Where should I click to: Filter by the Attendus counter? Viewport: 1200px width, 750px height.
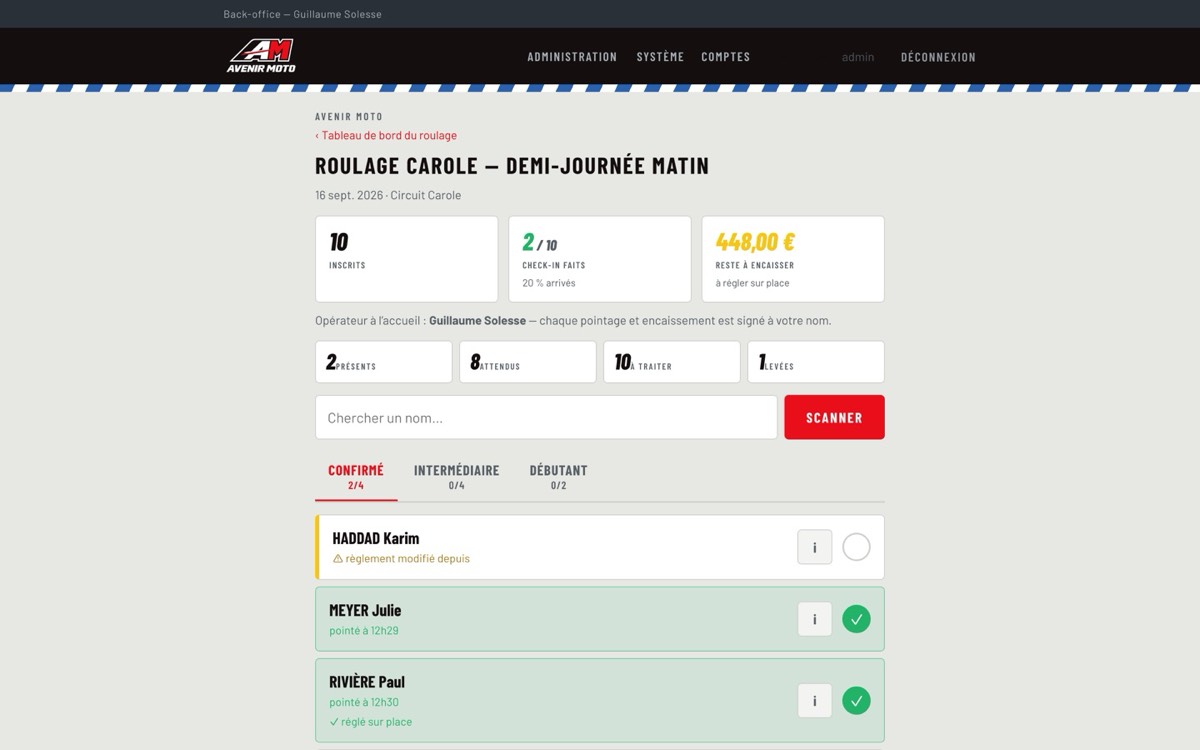(x=528, y=362)
